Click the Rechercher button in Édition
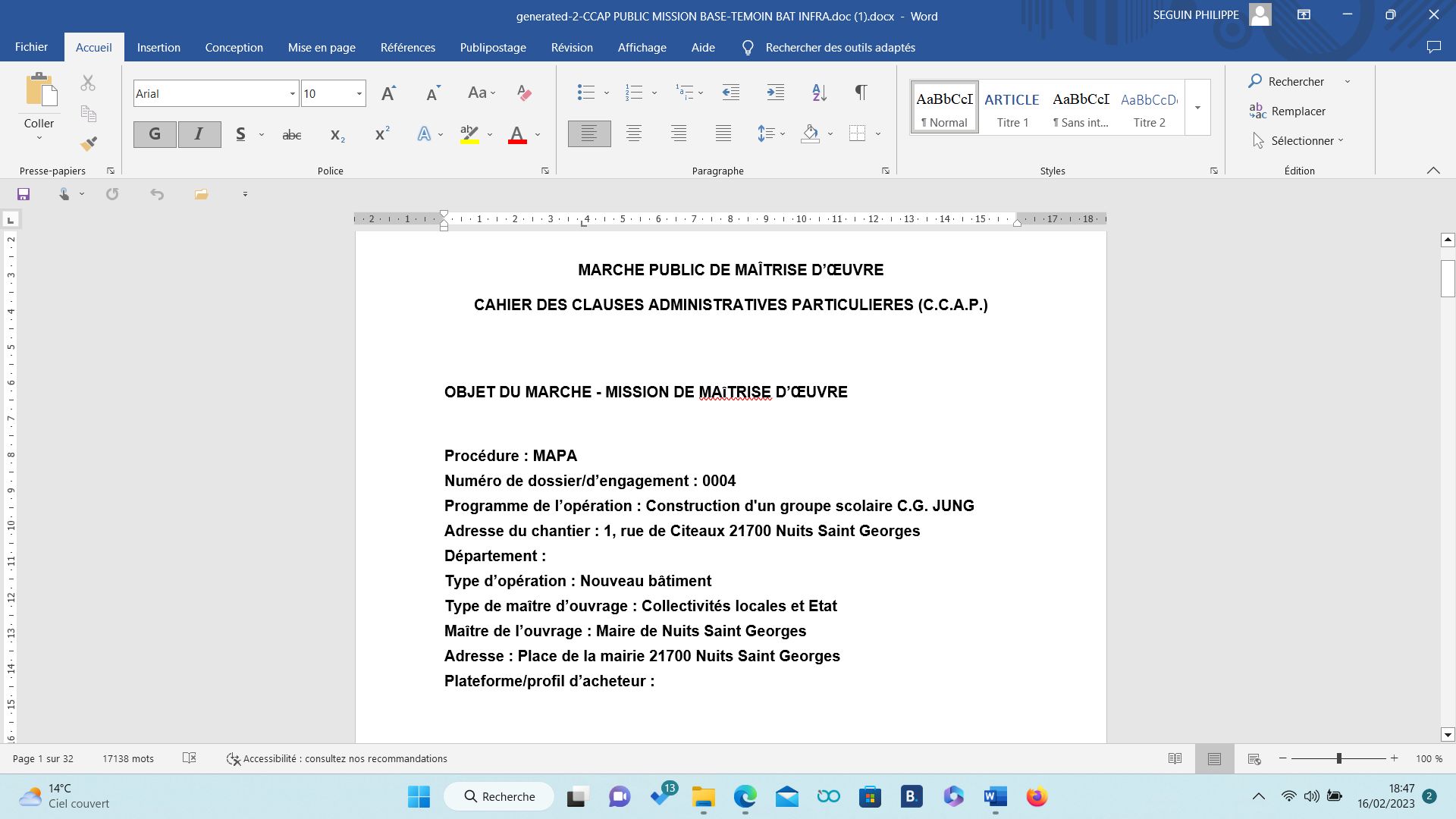This screenshot has width=1456, height=819. [1287, 81]
